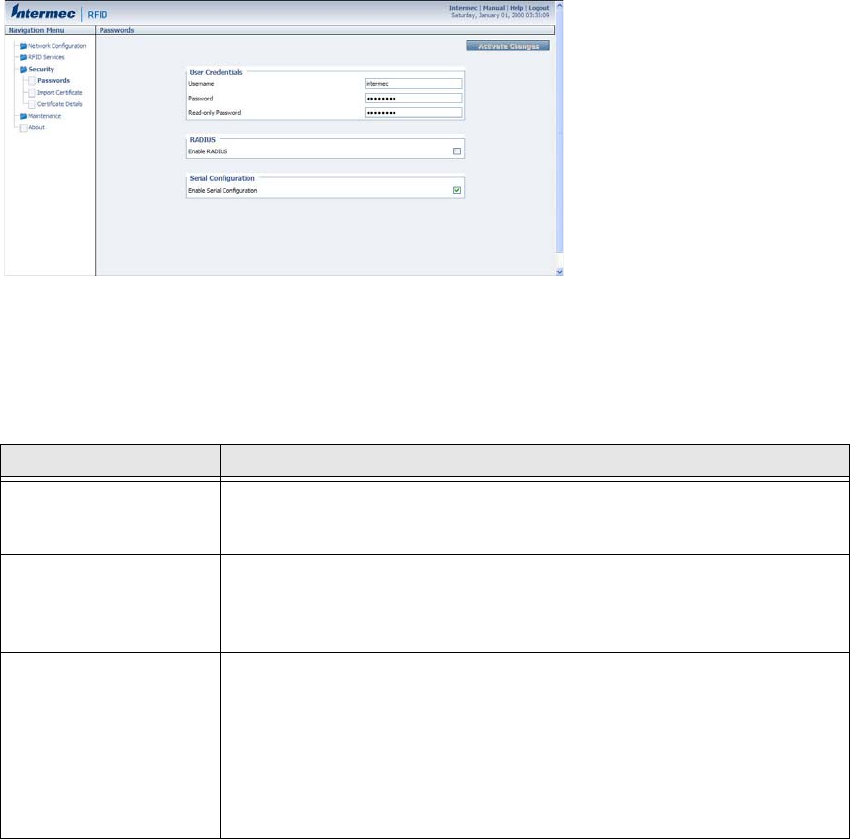Click the Maintenance folder icon
This screenshot has width=850, height=839.
tap(23, 117)
